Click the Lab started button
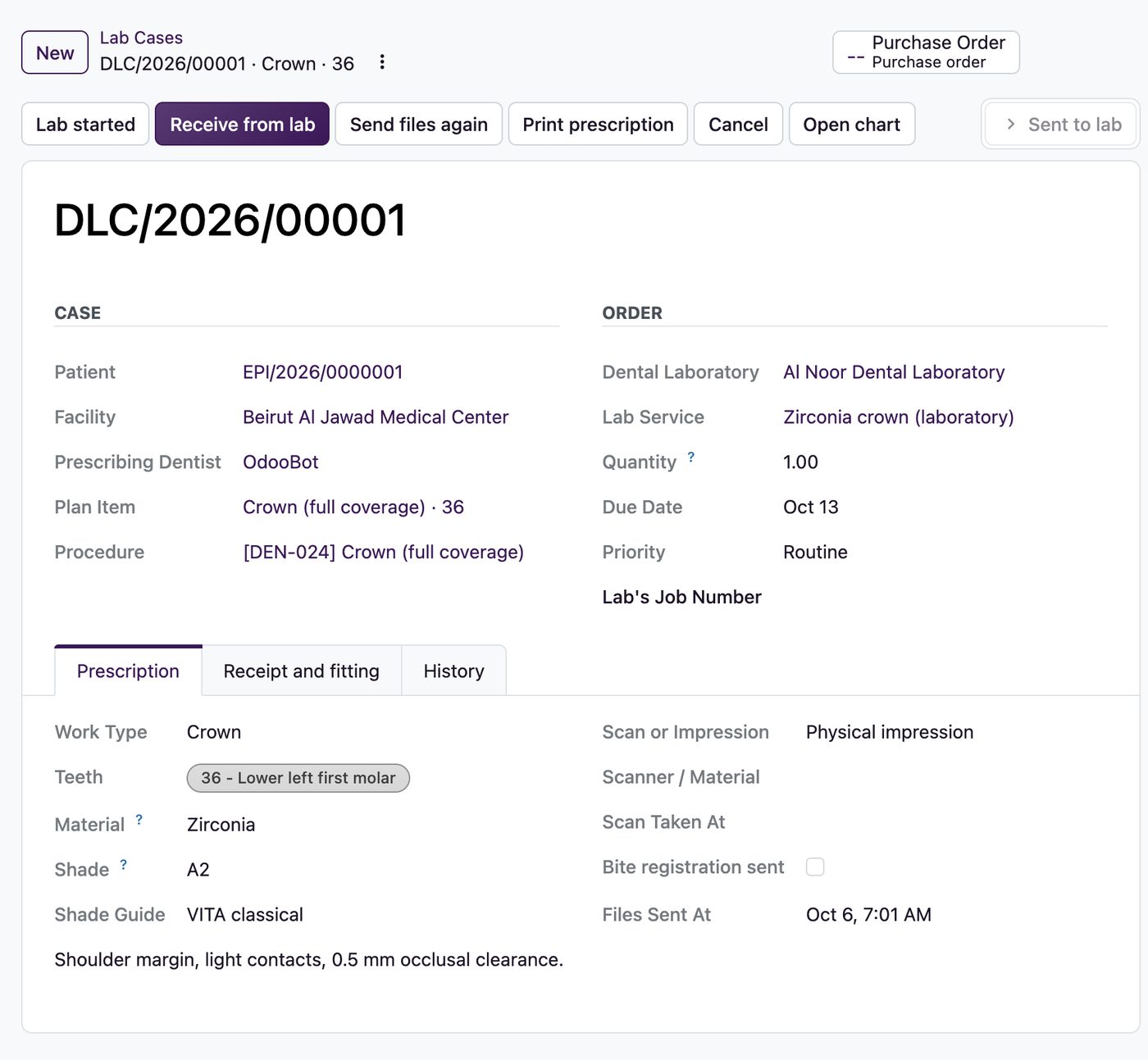 coord(85,124)
